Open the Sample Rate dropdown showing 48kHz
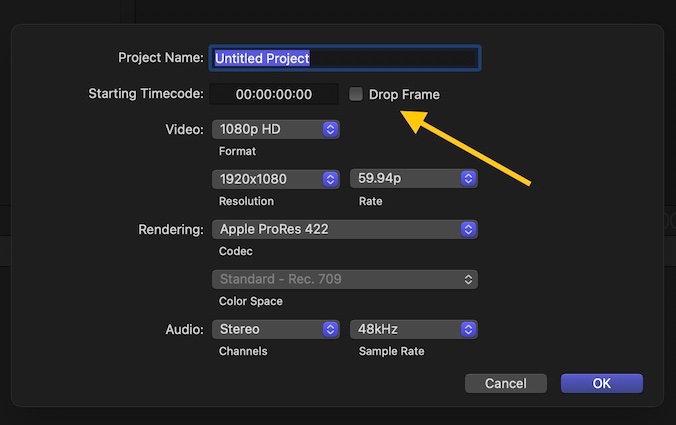 (414, 329)
